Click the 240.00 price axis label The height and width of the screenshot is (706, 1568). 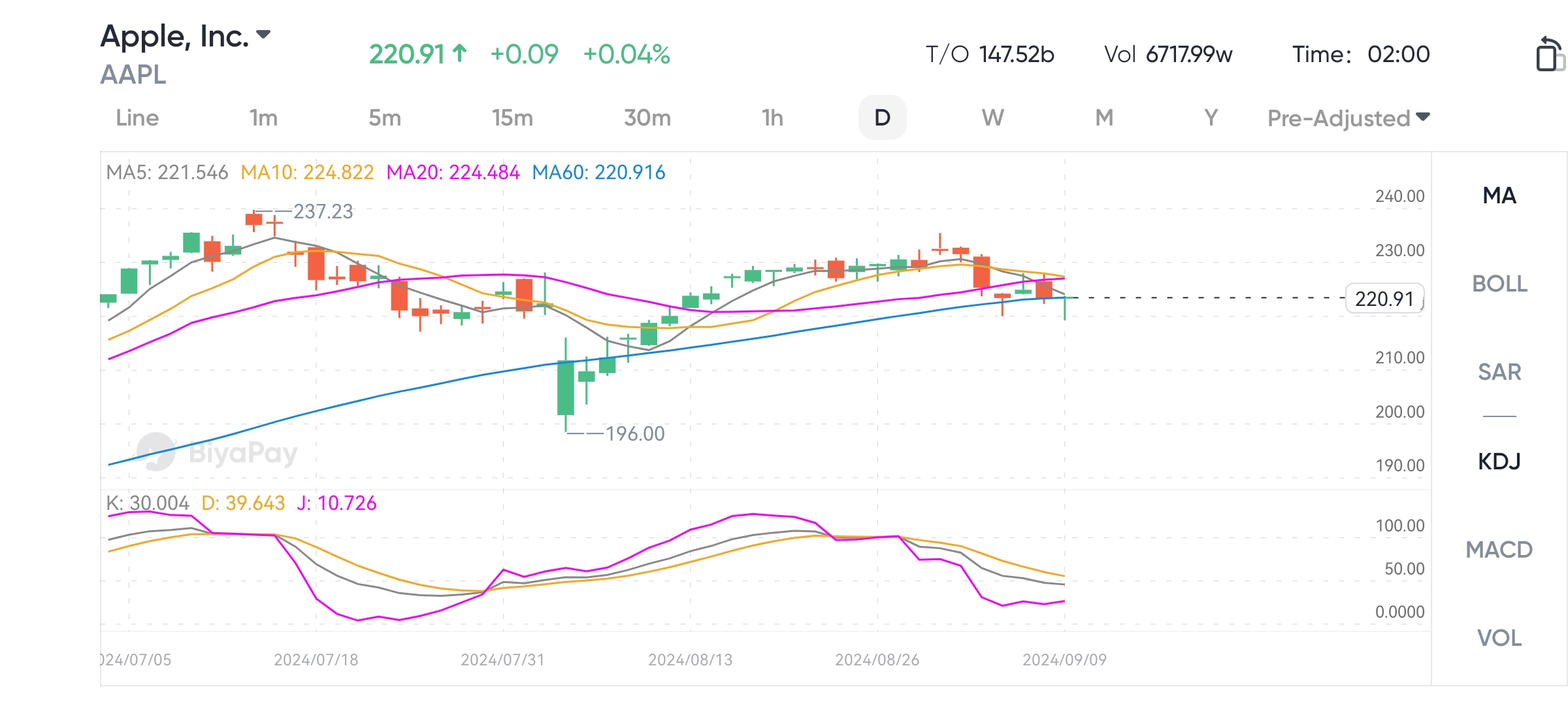pyautogui.click(x=1400, y=196)
